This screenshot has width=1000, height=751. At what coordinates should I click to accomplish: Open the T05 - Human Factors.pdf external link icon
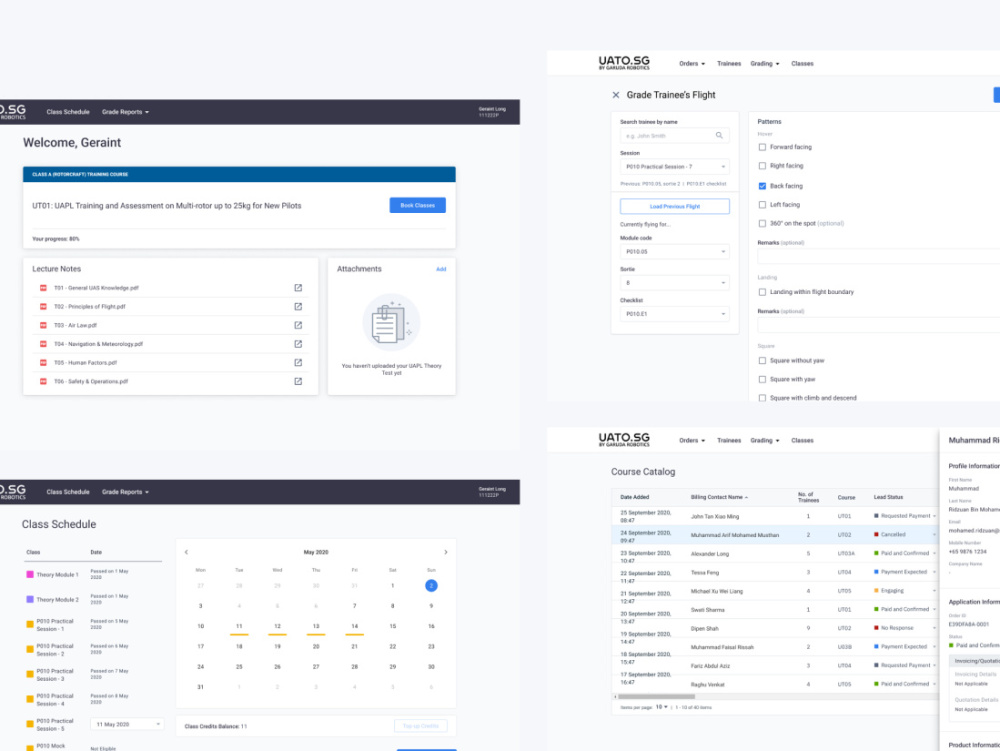[x=298, y=363]
